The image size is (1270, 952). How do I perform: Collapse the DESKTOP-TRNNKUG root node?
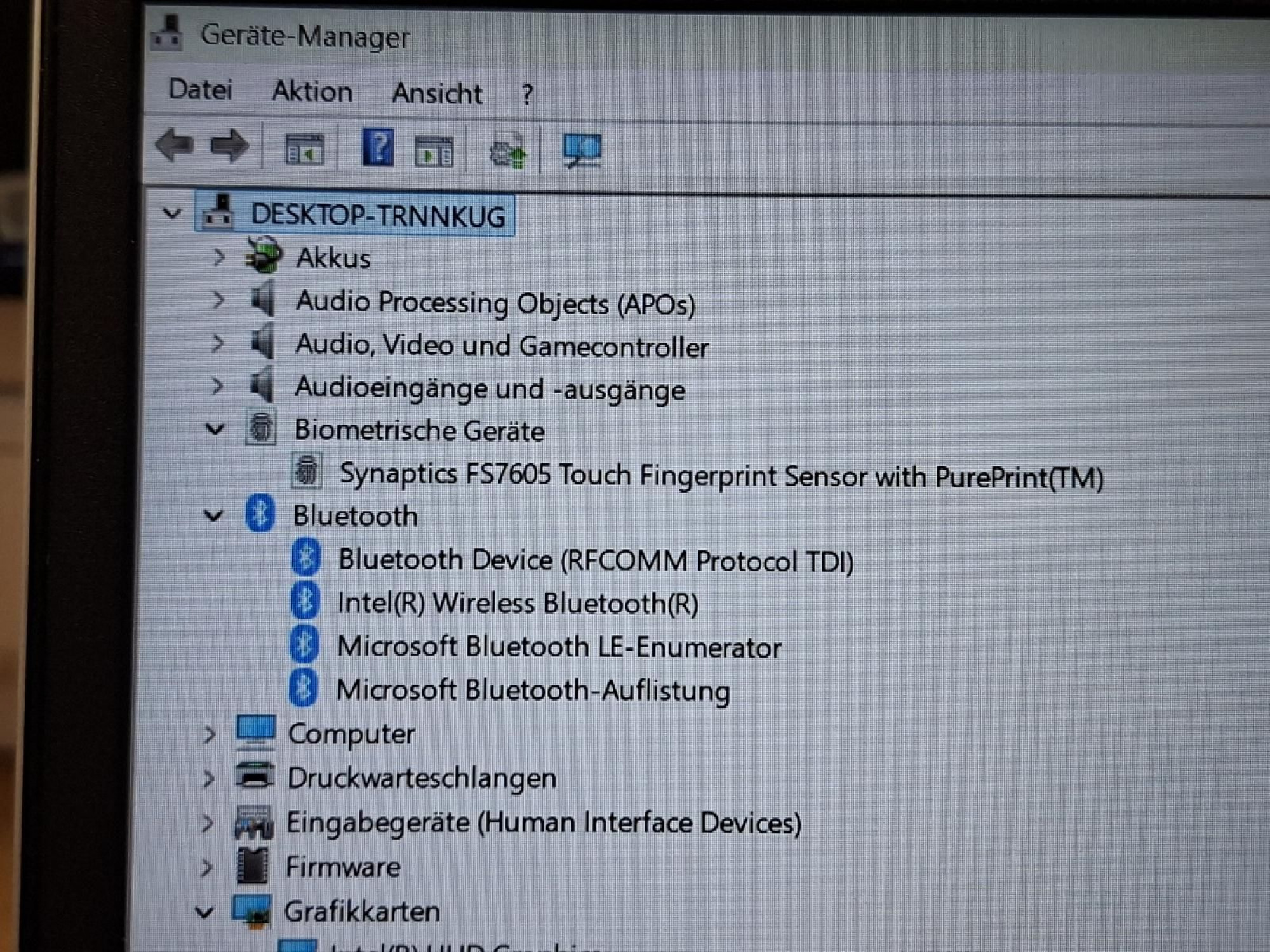[x=172, y=213]
